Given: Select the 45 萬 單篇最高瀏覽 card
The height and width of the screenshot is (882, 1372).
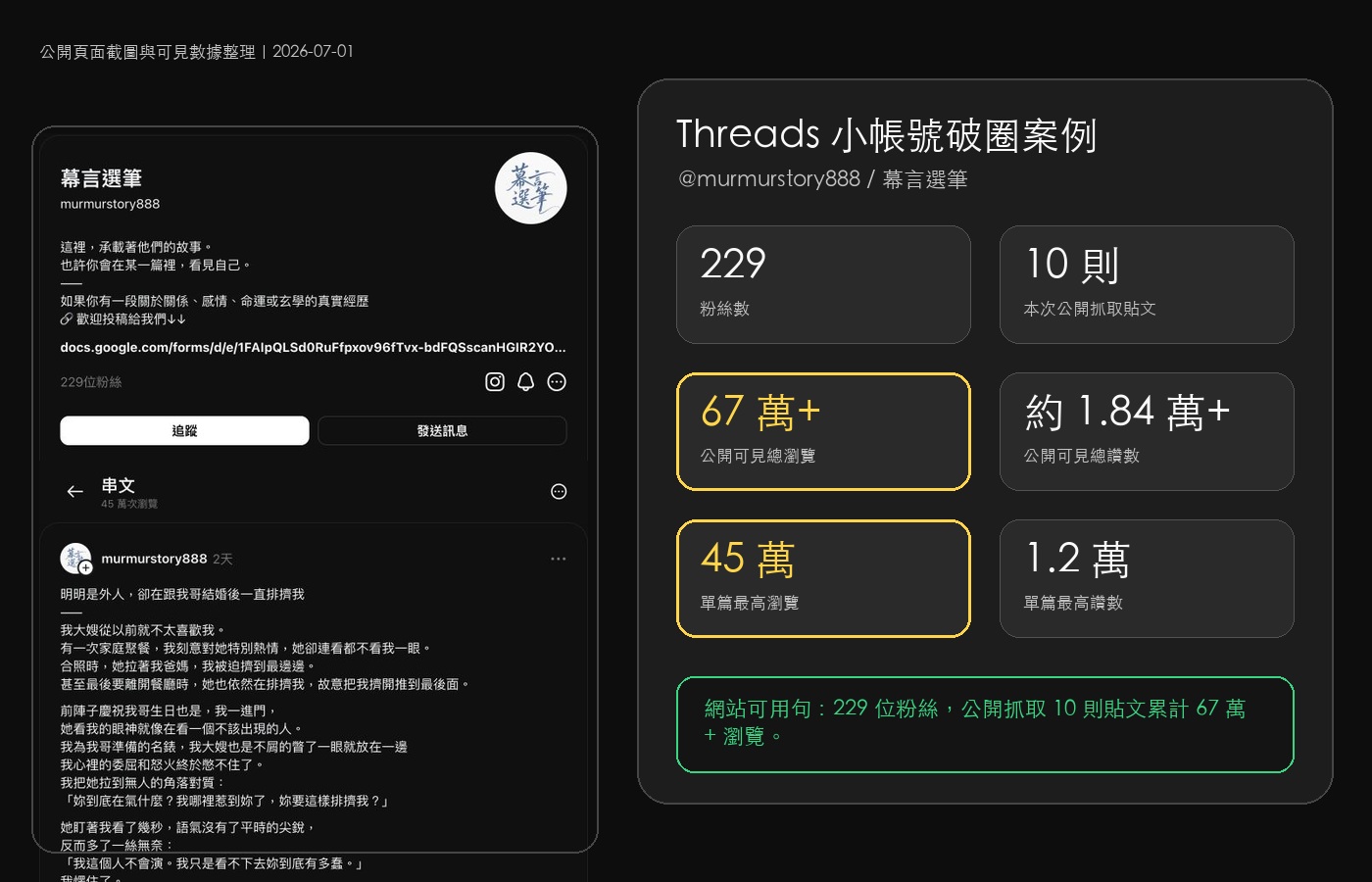Looking at the screenshot, I should click(823, 578).
